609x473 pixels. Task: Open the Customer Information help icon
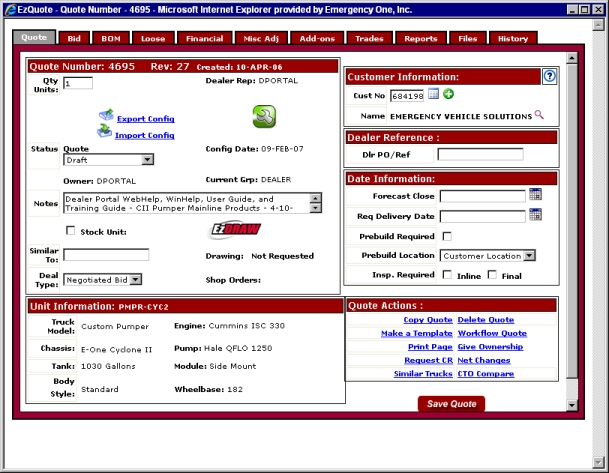(x=549, y=76)
